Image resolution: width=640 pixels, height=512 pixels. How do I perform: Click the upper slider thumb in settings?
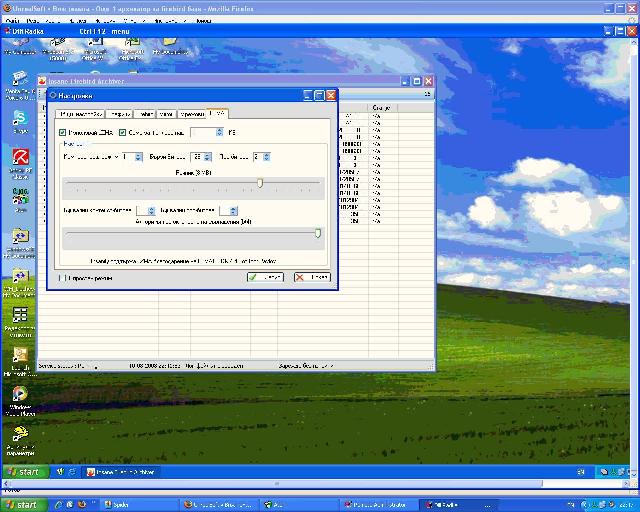tap(260, 183)
